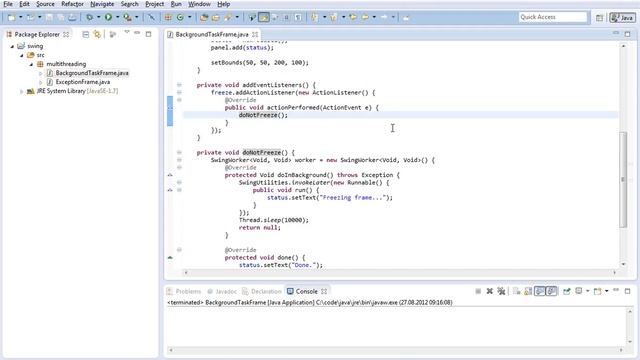Expand JRE System Library node
Screen dimensions: 640x360
(22, 91)
